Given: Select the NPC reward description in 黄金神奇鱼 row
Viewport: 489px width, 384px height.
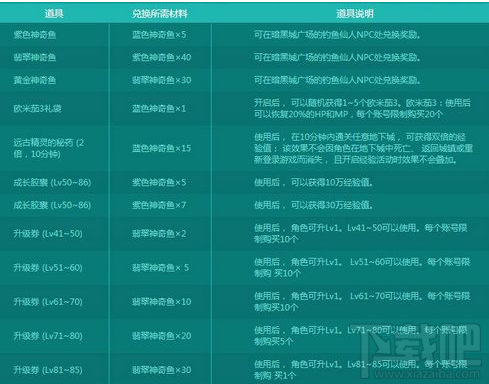Looking at the screenshot, I should coord(337,80).
